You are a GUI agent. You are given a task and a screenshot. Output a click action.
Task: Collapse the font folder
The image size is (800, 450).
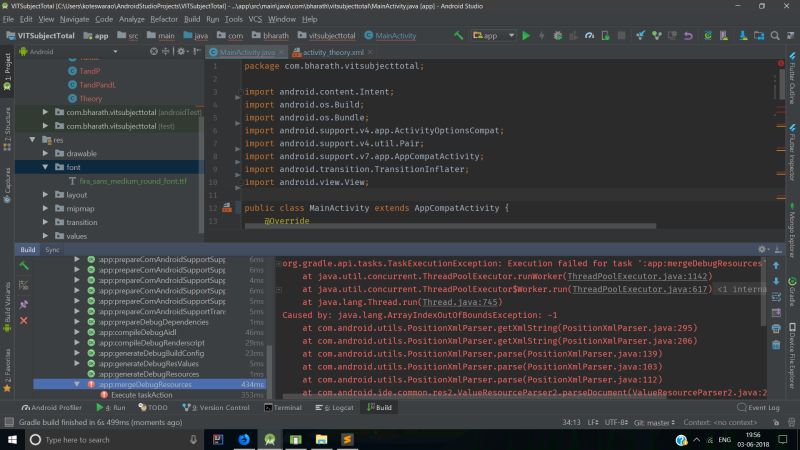(x=45, y=167)
